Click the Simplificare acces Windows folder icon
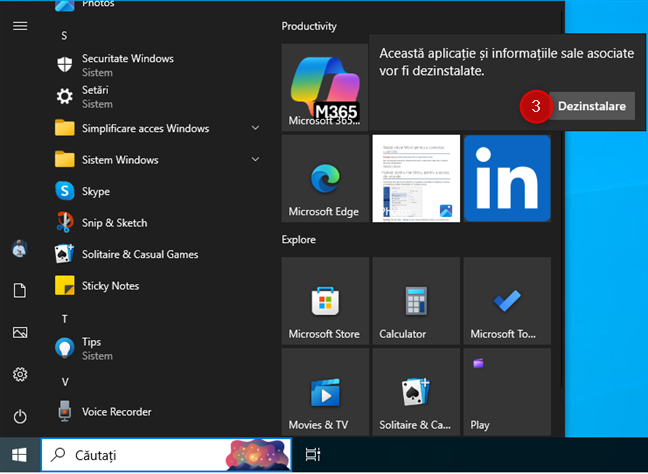Image resolution: width=648 pixels, height=474 pixels. click(x=64, y=128)
